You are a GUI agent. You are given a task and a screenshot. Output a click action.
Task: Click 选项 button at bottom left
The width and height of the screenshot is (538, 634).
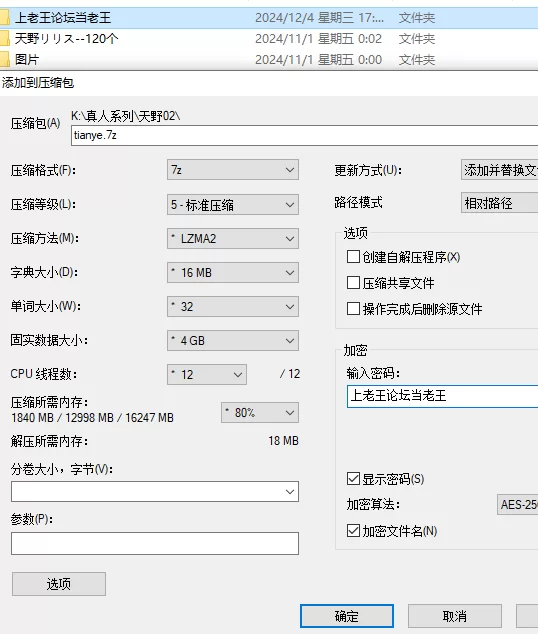[x=59, y=584]
